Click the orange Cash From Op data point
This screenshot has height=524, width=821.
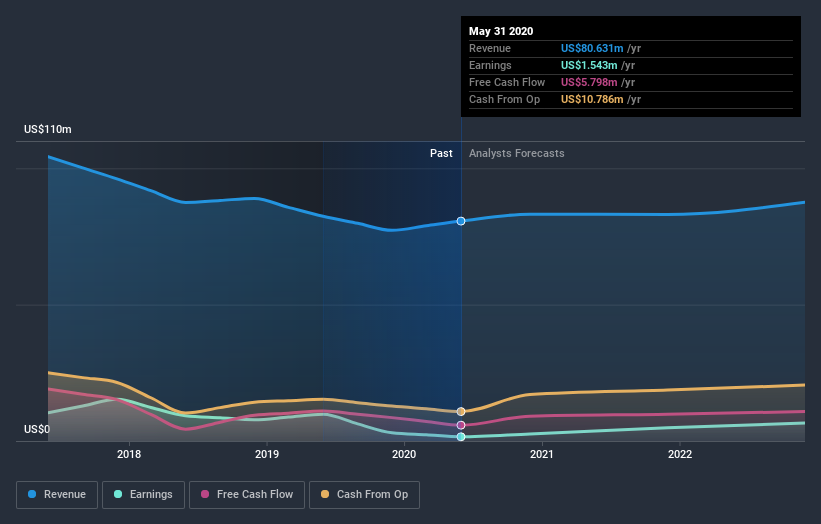tap(461, 411)
